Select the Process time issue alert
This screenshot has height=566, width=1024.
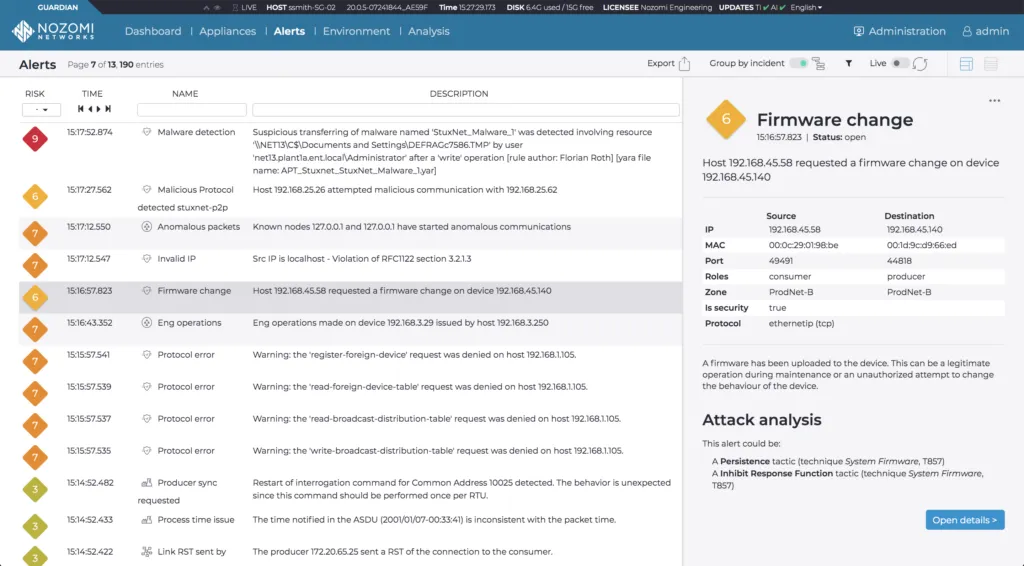tap(351, 526)
